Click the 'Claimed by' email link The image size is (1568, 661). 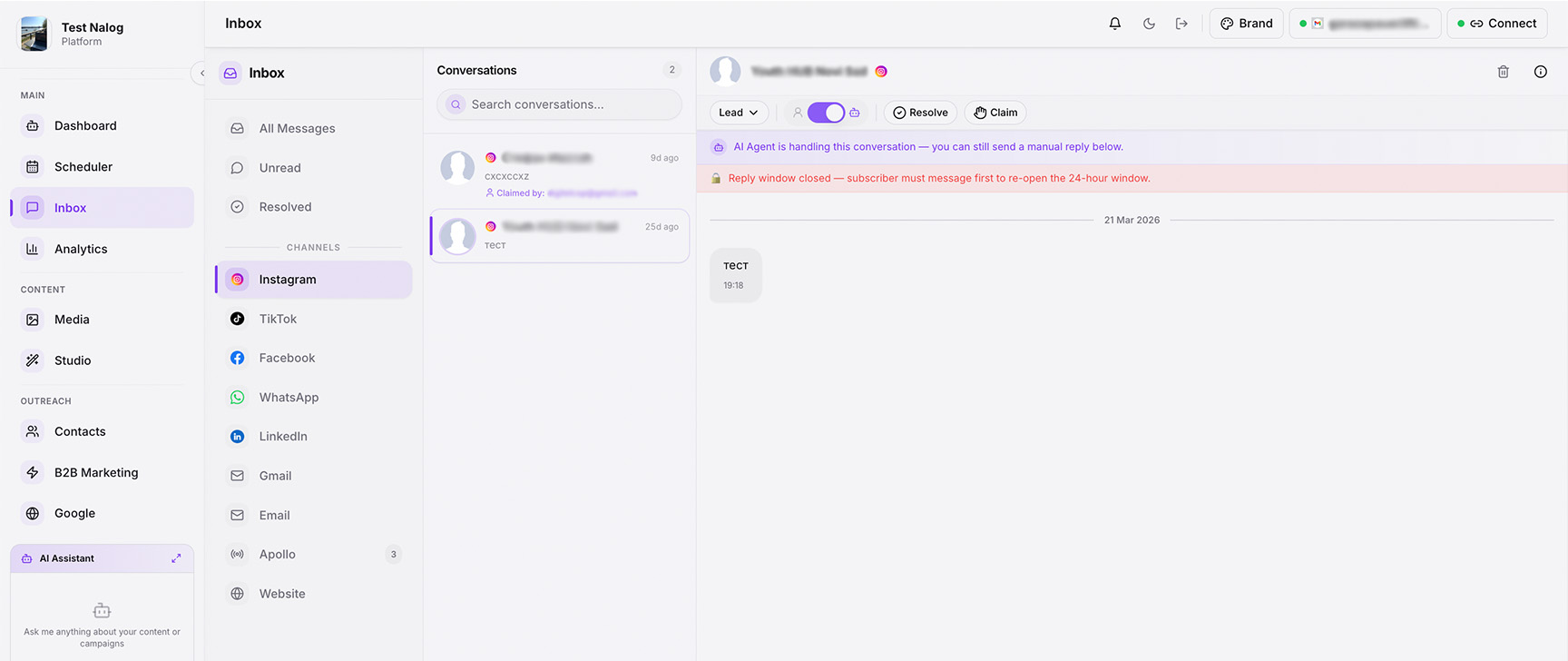click(x=593, y=193)
